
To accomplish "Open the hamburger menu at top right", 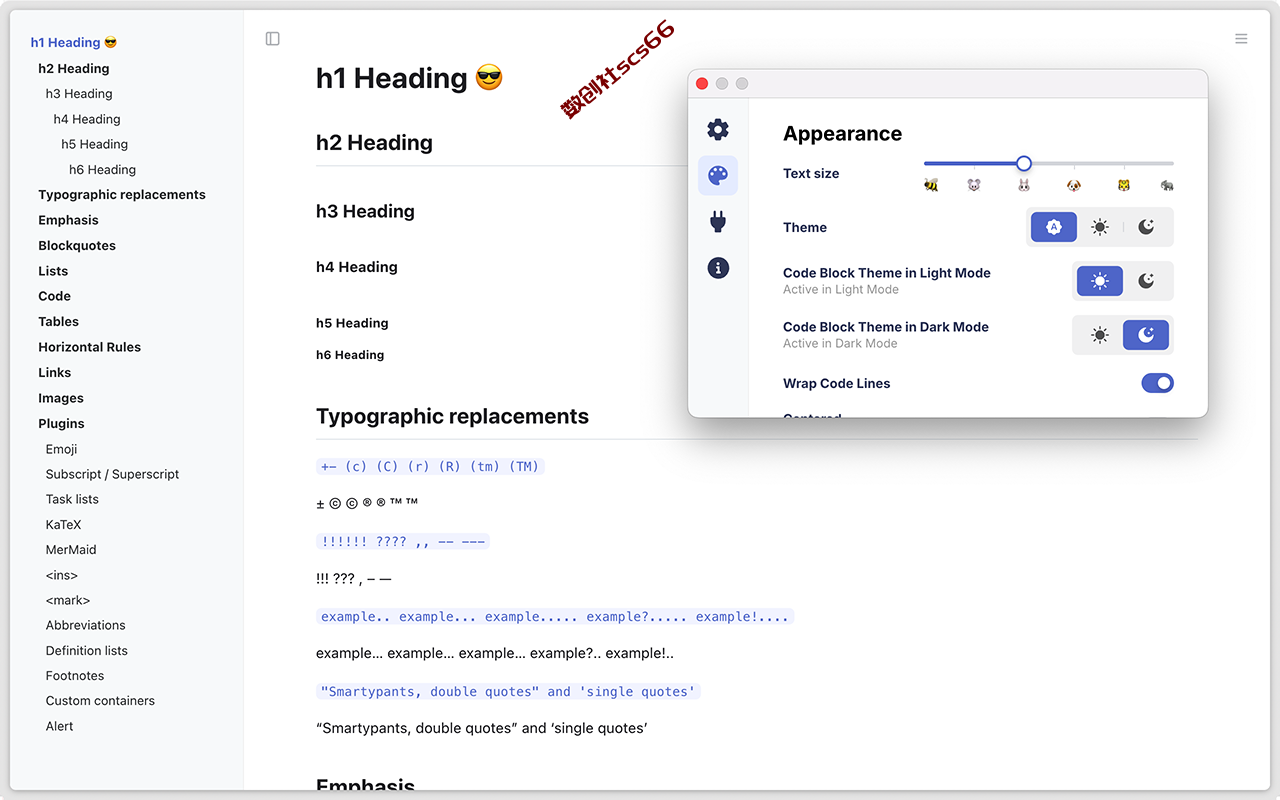I will click(x=1241, y=39).
